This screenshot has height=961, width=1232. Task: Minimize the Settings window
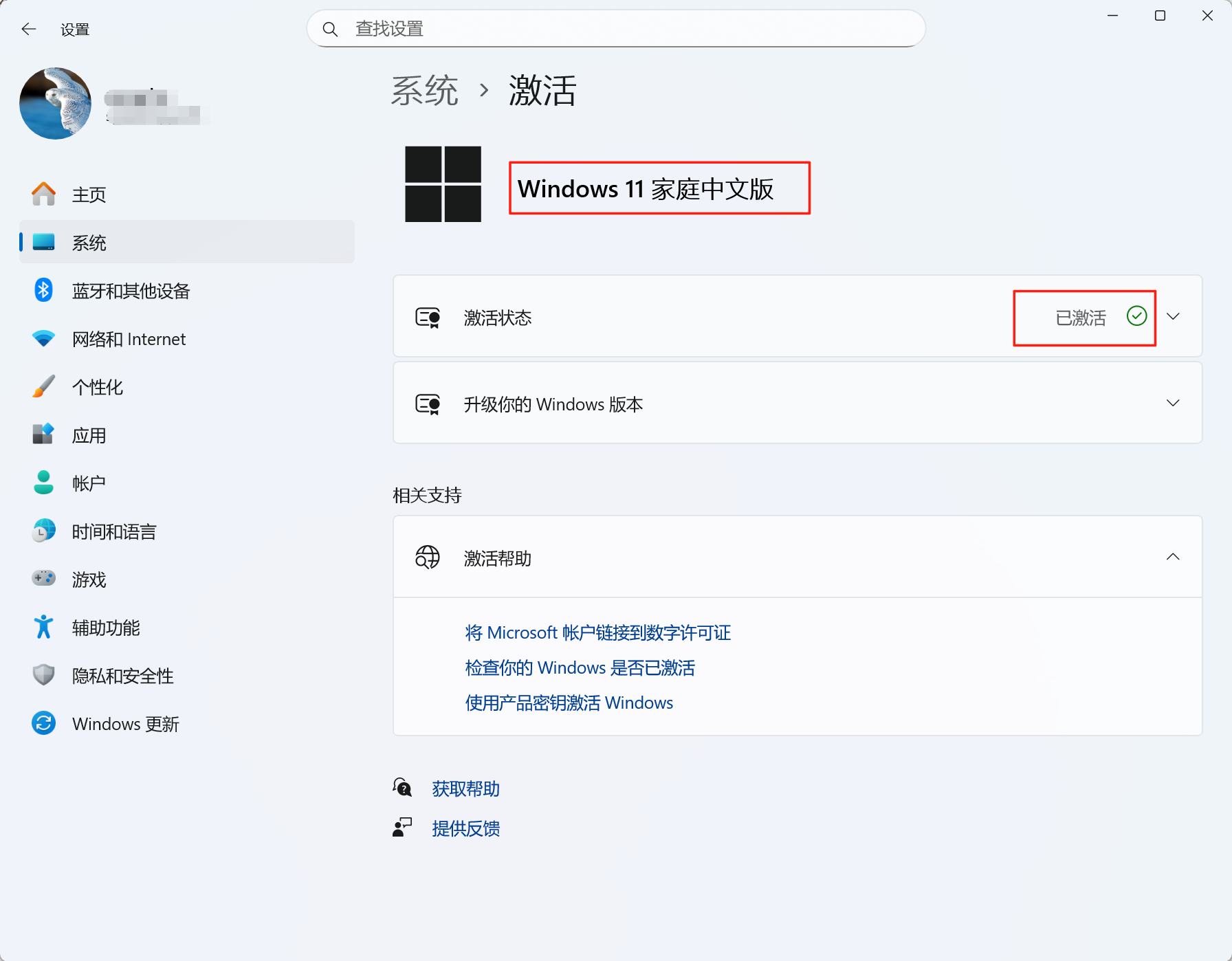1113,15
